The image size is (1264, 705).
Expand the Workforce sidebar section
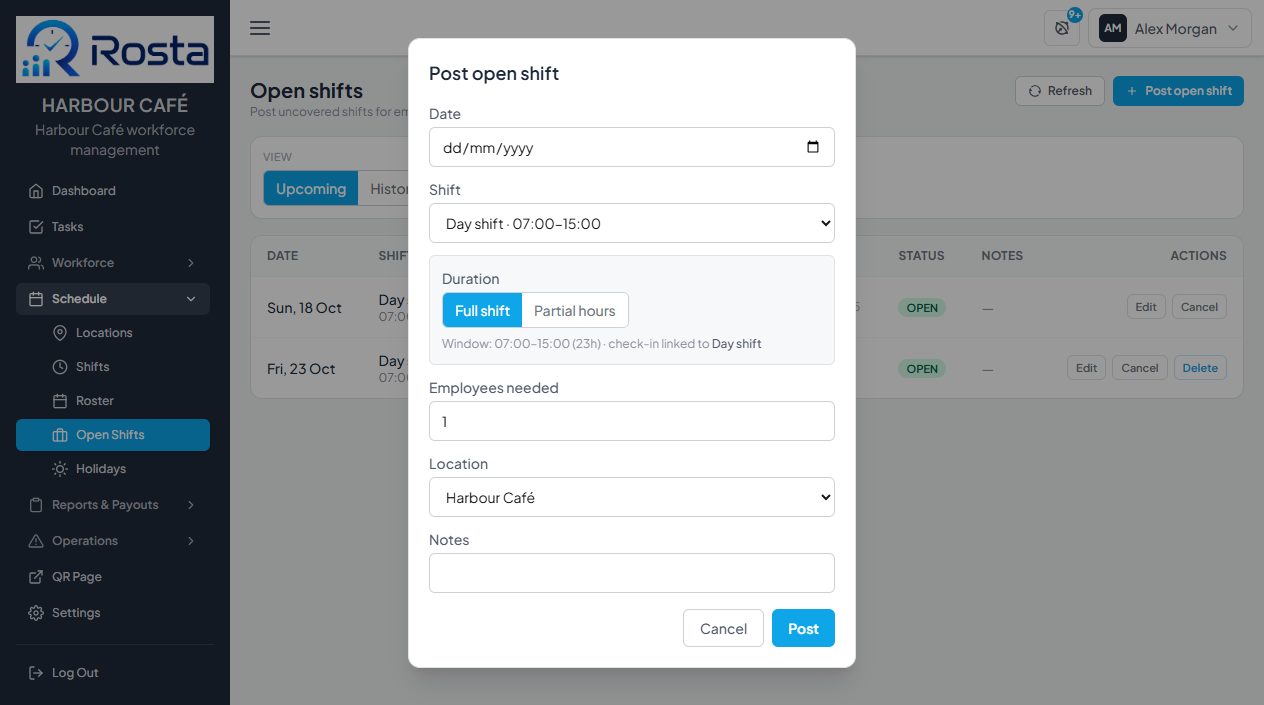tap(113, 263)
